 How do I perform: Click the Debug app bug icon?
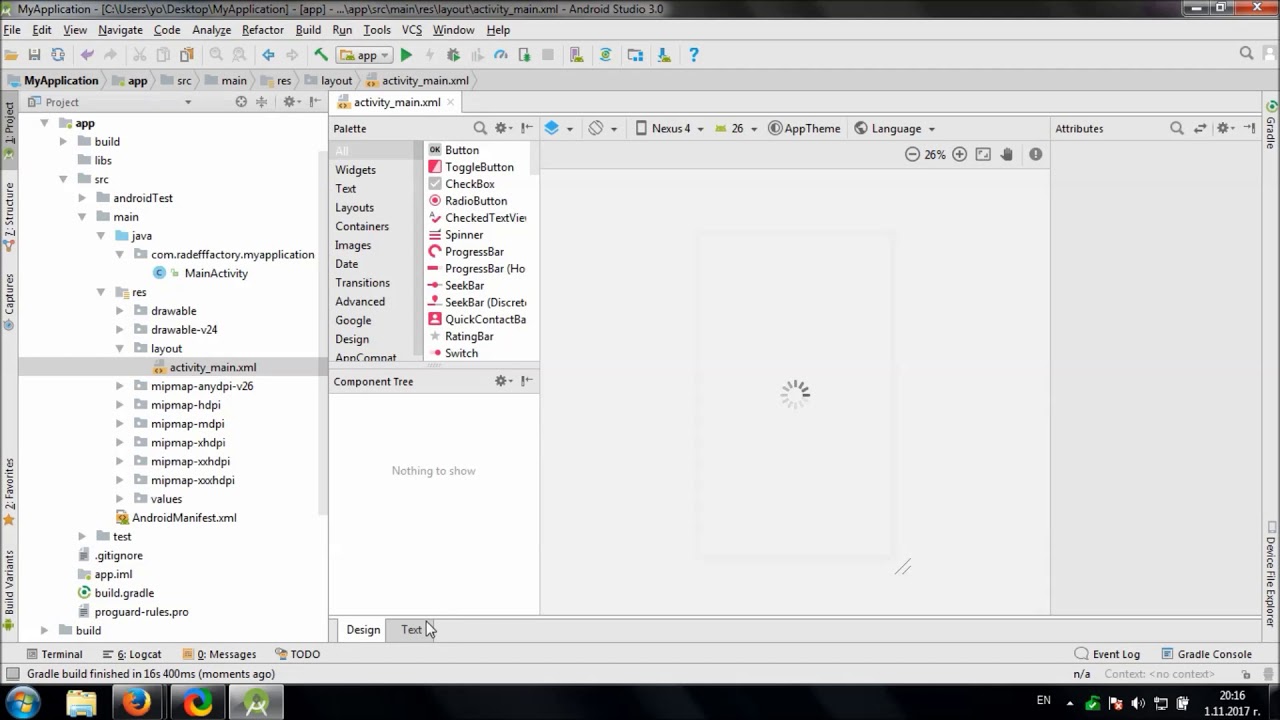pyautogui.click(x=453, y=55)
